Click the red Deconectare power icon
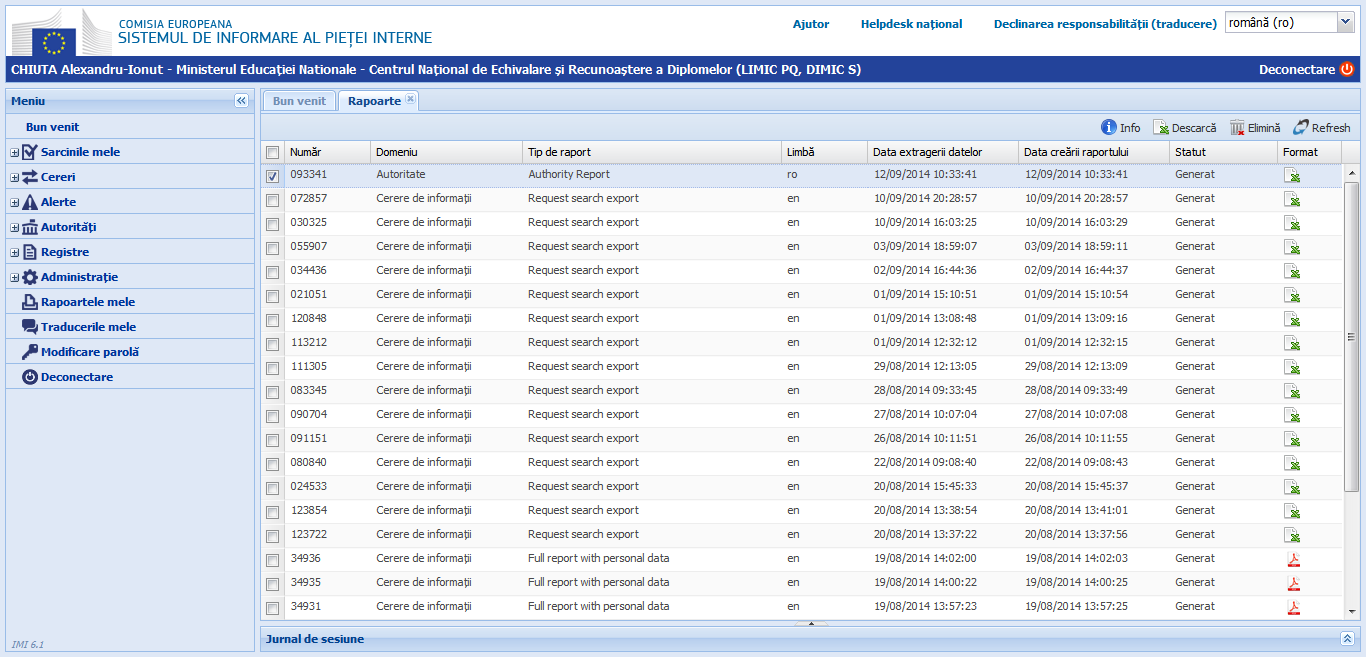Screen dimensions: 1366x657 pos(1347,70)
